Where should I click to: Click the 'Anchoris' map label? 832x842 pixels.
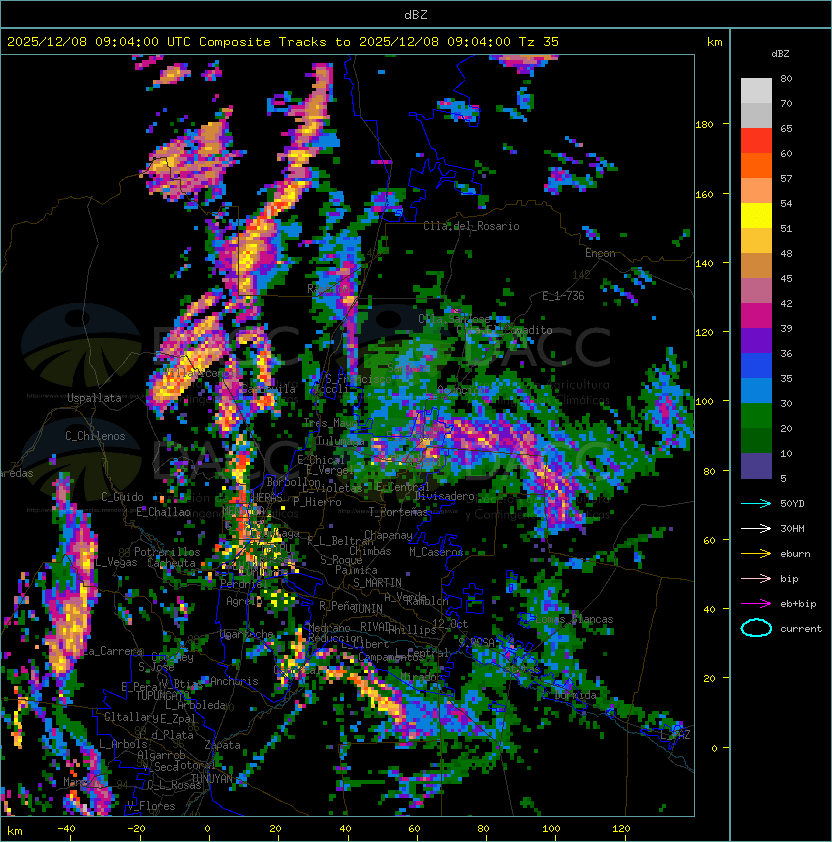pos(234,681)
